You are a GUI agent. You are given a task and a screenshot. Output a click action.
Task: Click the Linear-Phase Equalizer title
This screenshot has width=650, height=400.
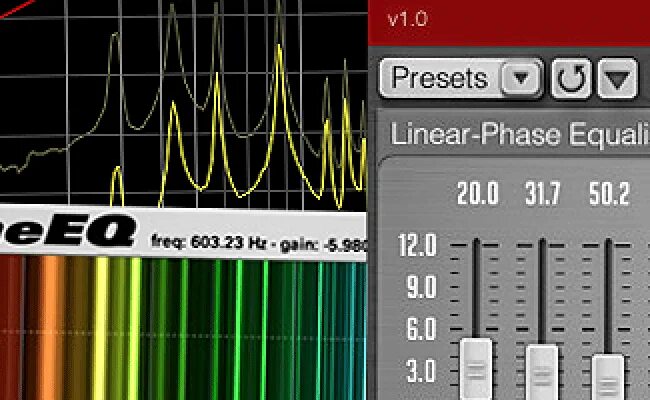click(520, 134)
